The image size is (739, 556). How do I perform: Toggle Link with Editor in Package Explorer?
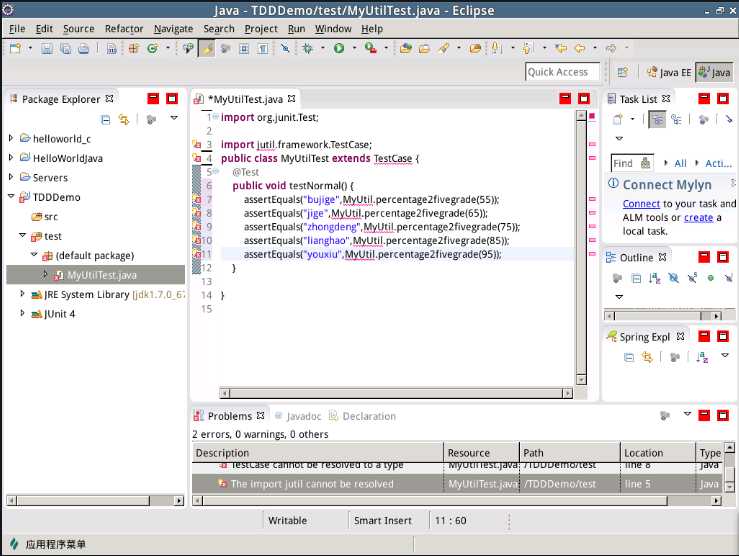click(x=124, y=120)
